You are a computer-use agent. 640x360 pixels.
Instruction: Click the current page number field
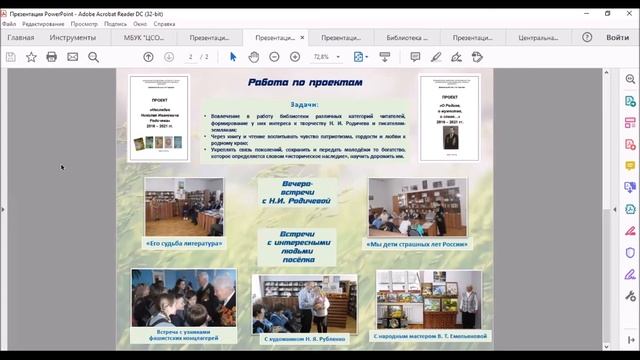point(191,57)
